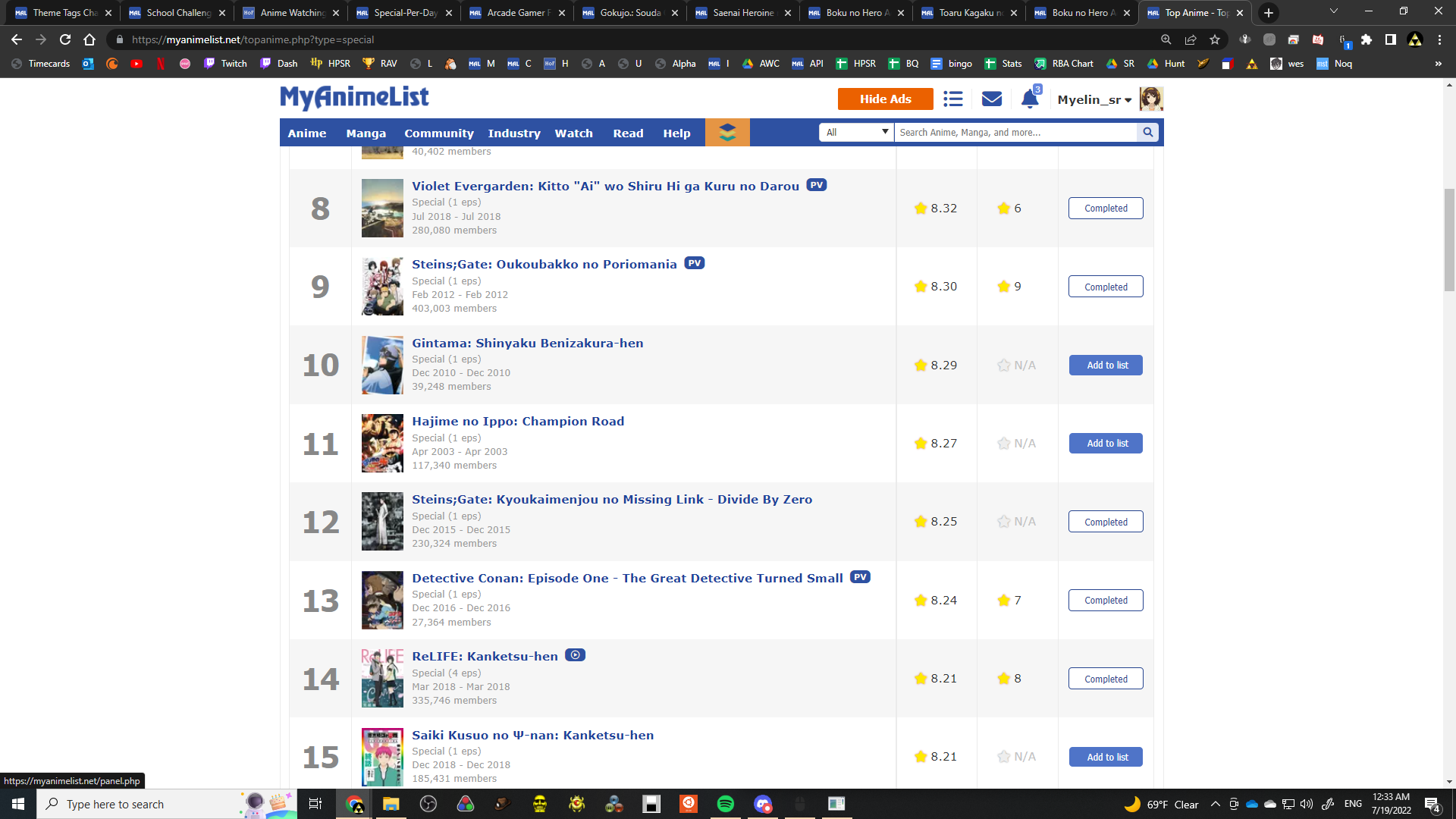Open the notifications bell icon

point(1029,99)
